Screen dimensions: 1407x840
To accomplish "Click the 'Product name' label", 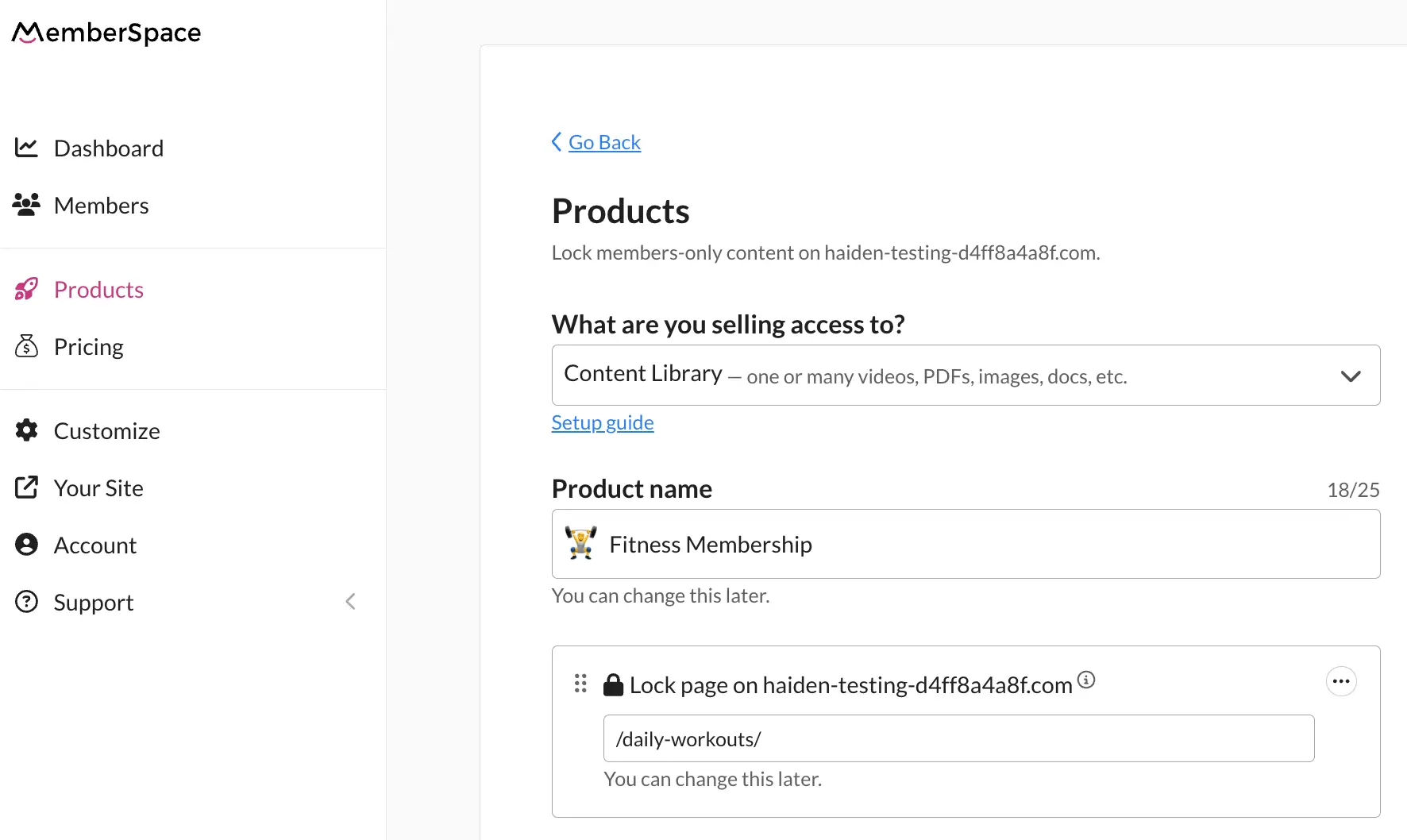I will 632,489.
